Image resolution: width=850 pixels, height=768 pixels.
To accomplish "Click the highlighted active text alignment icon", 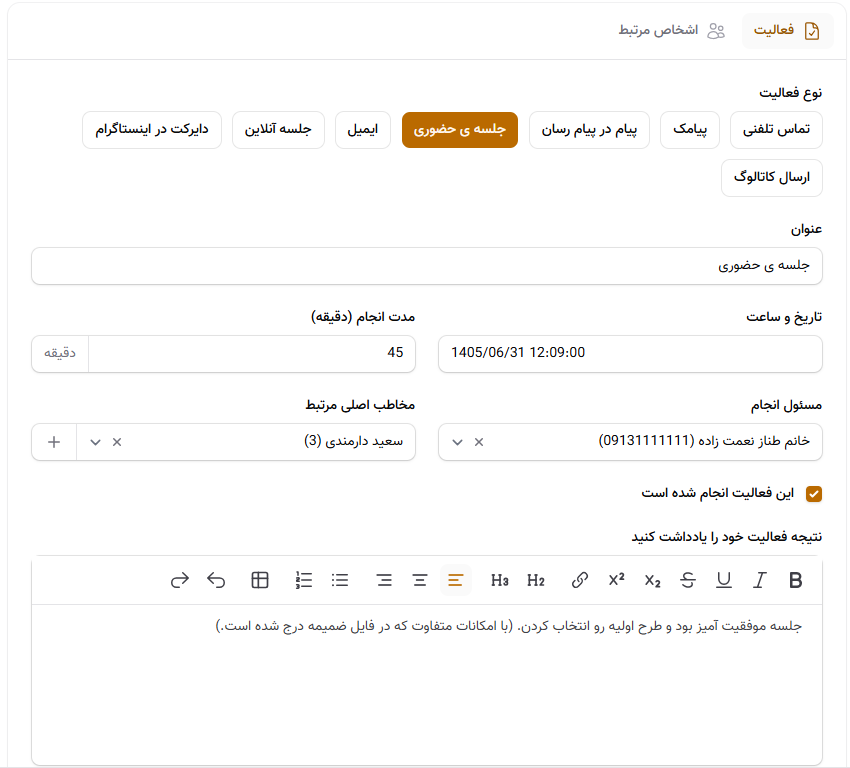I will click(456, 580).
